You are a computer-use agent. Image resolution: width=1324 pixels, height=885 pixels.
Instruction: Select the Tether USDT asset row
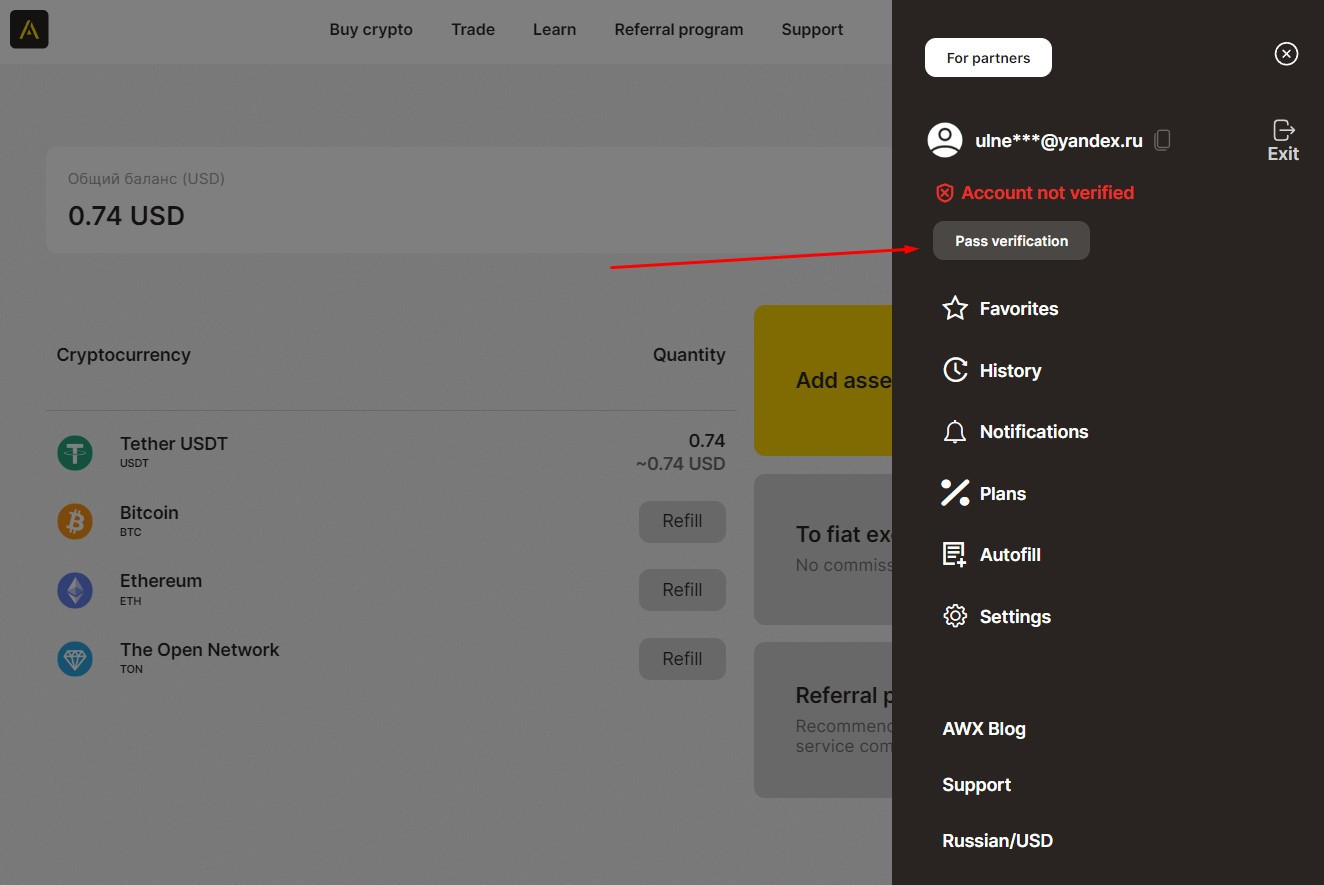390,452
